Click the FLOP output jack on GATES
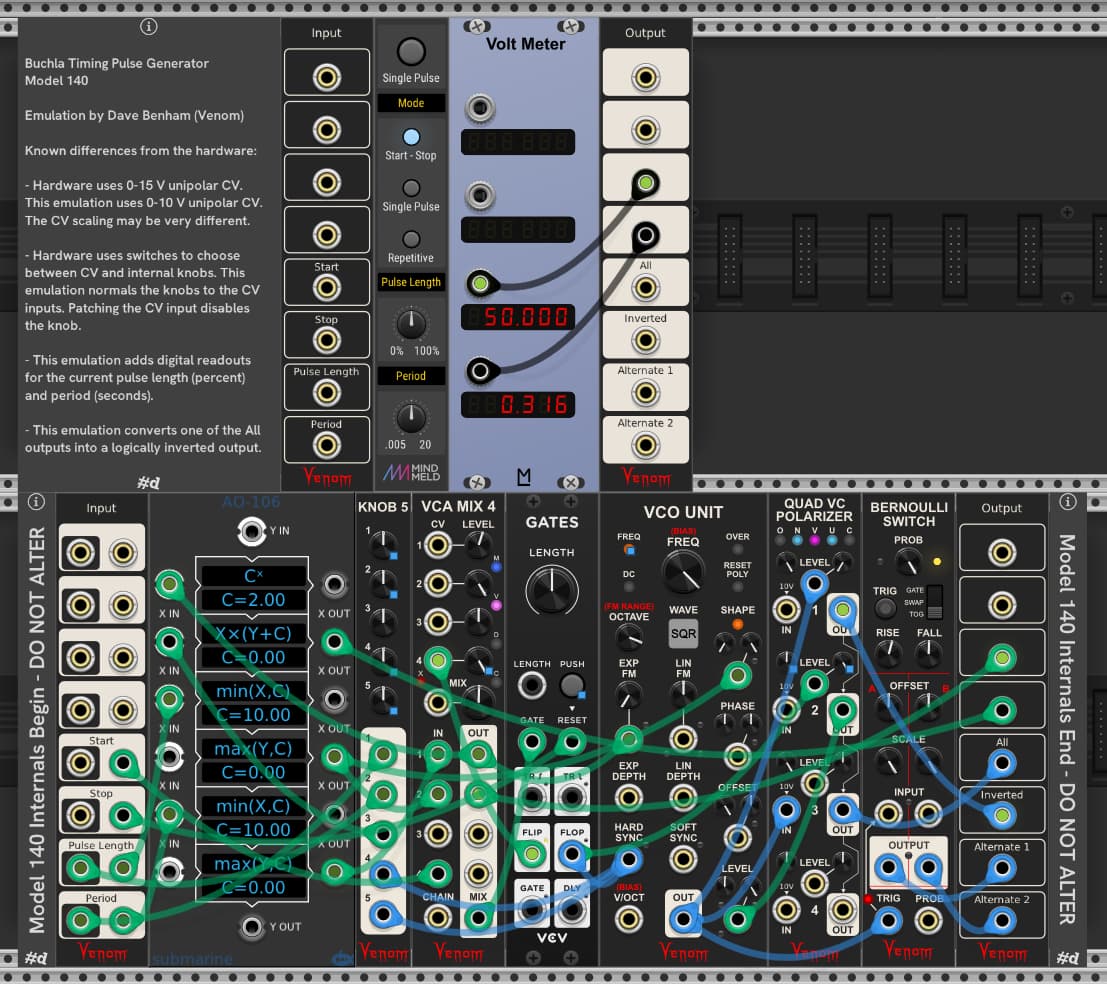Image resolution: width=1107 pixels, height=984 pixels. pos(571,854)
